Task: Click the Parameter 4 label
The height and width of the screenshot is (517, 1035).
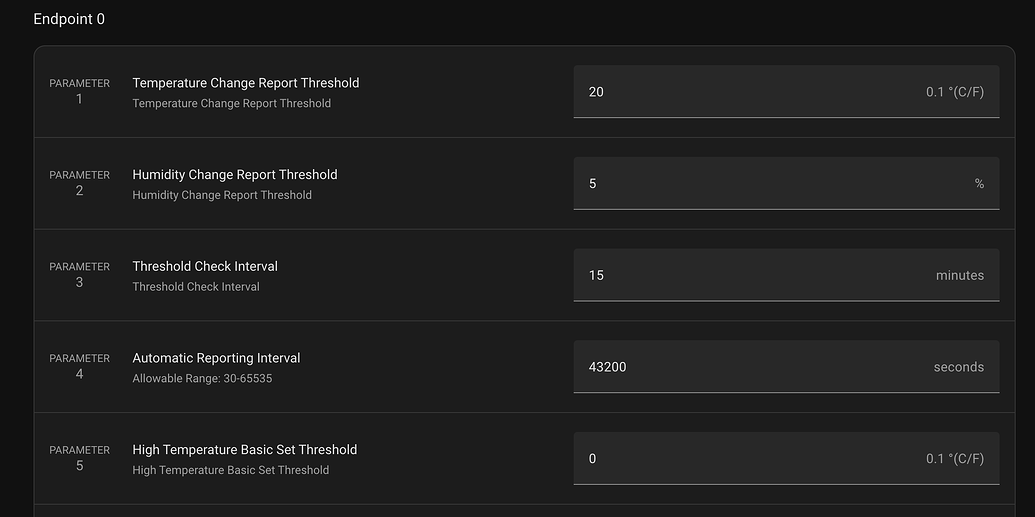Action: tap(80, 367)
